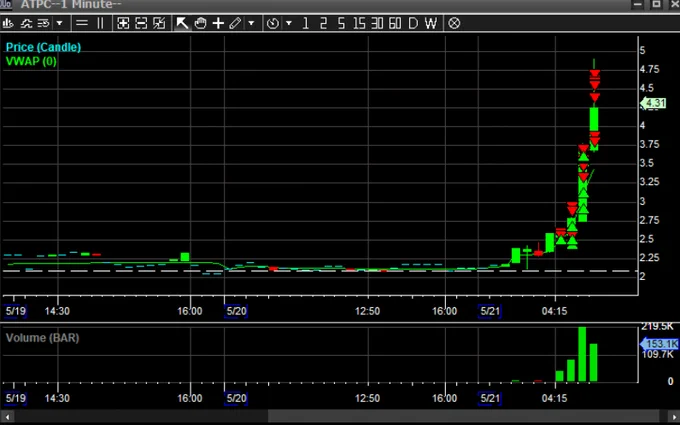Switch to the 60 minute interval
The image size is (680, 425).
tap(395, 23)
